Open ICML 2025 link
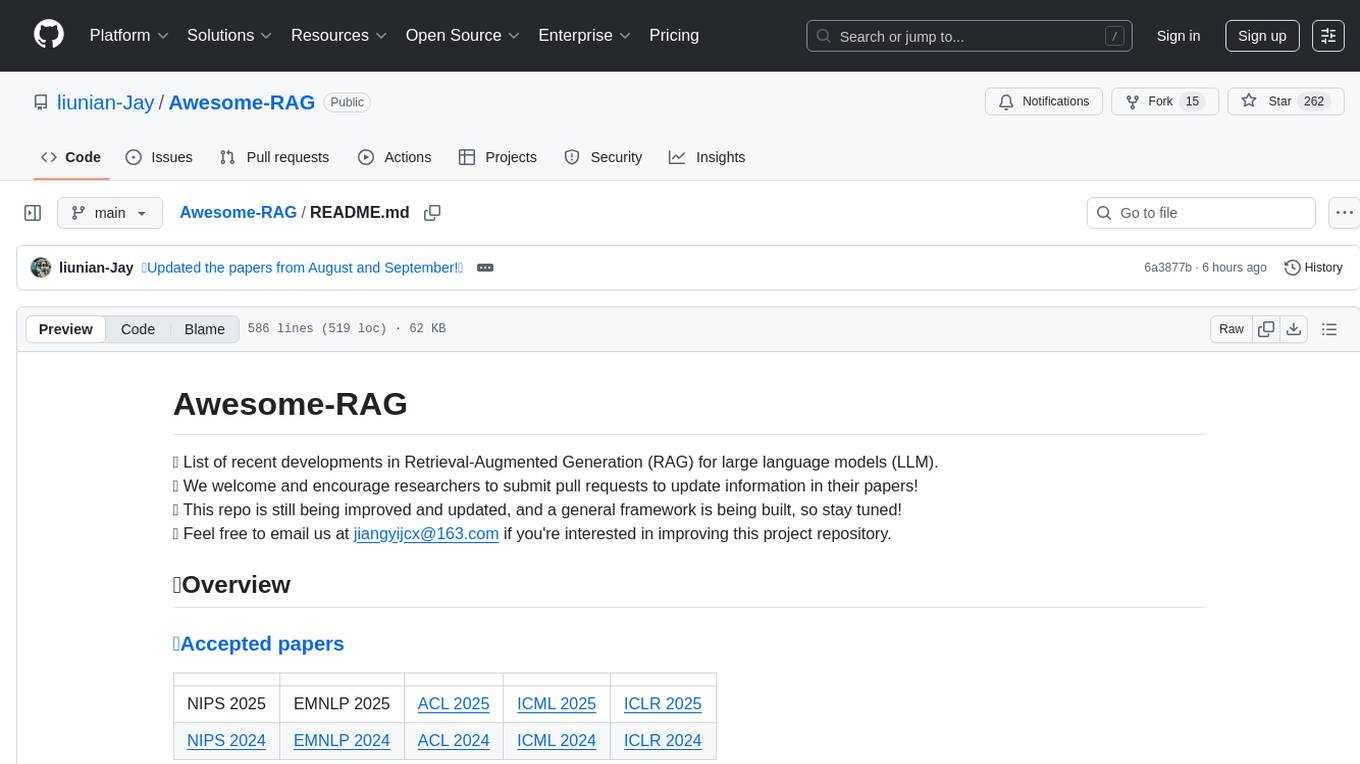This screenshot has width=1360, height=764. point(556,703)
